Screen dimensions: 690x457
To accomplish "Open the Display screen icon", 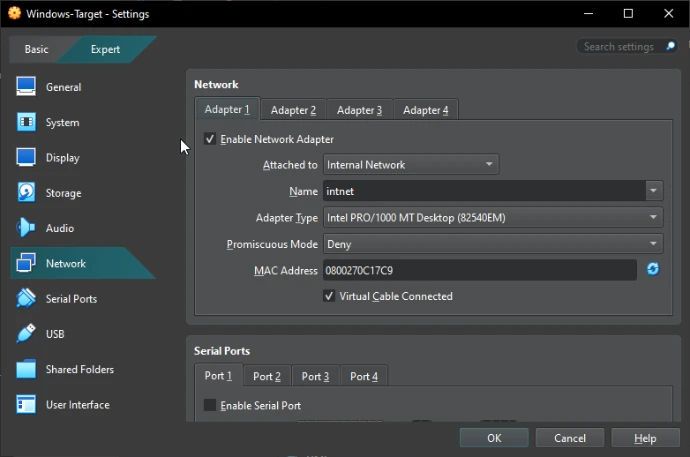I will 26,157.
